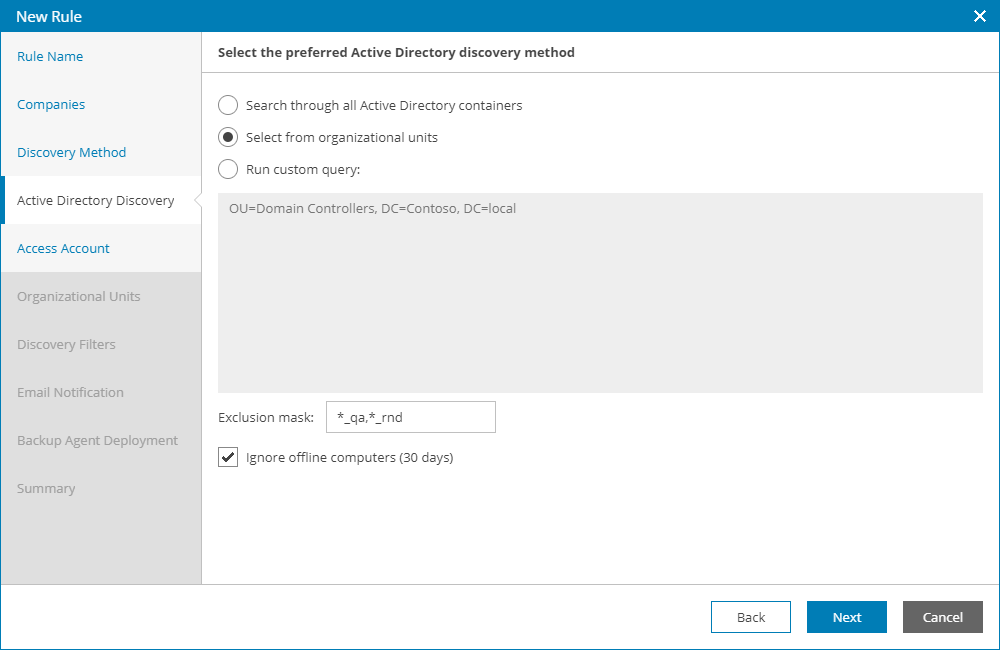This screenshot has height=650, width=1000.
Task: Click the Discovery Filters step
Action: (67, 345)
